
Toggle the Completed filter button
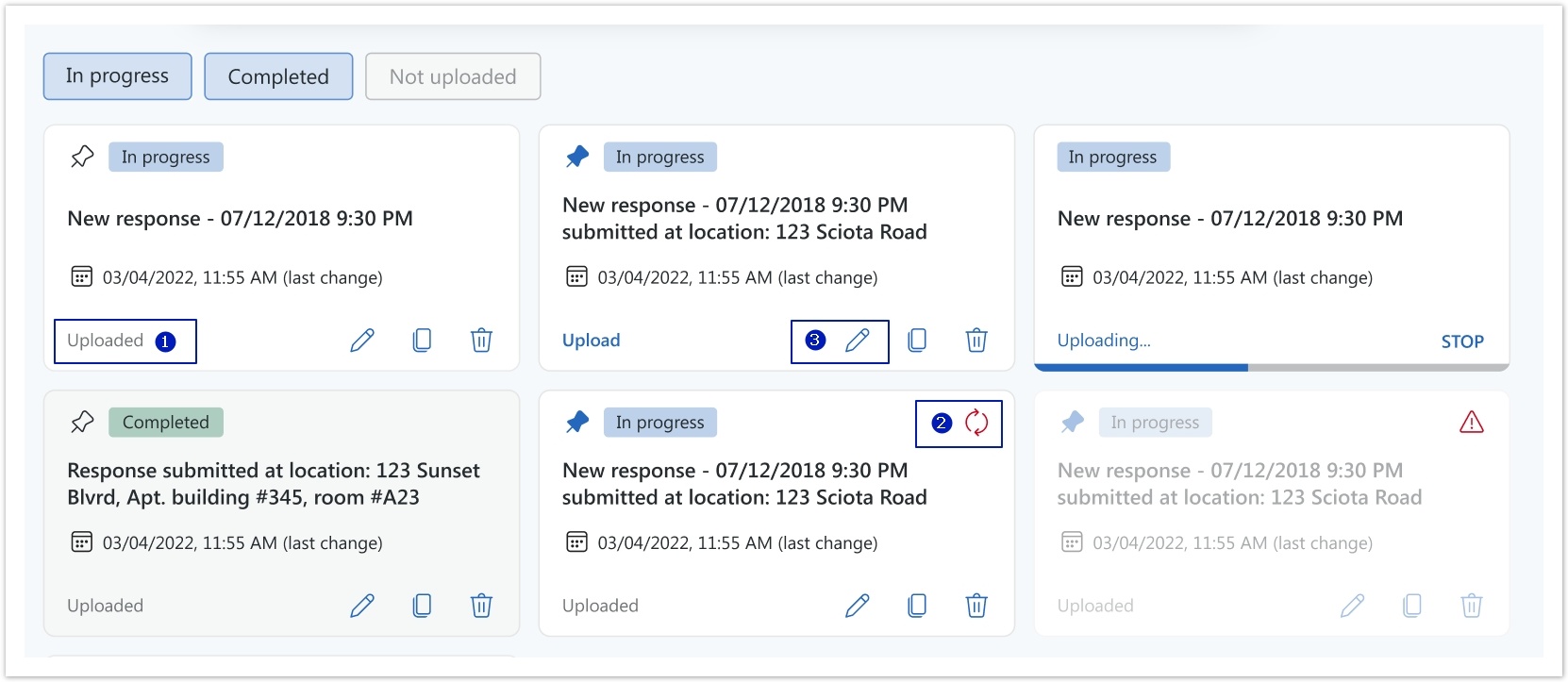278,76
